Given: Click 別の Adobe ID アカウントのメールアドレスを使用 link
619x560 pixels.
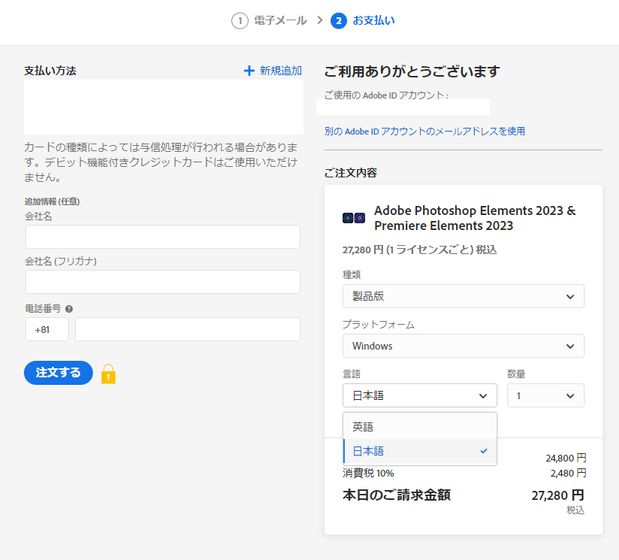Looking at the screenshot, I should pyautogui.click(x=425, y=131).
